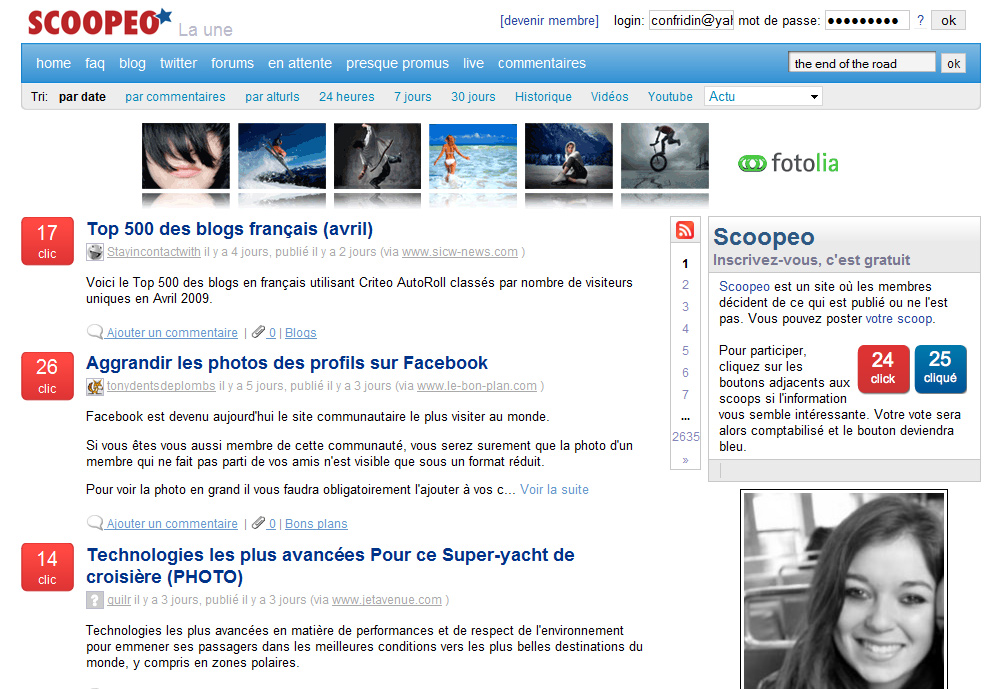The image size is (1004, 689).
Task: Click quilr's placeholder avatar icon
Action: (95, 600)
